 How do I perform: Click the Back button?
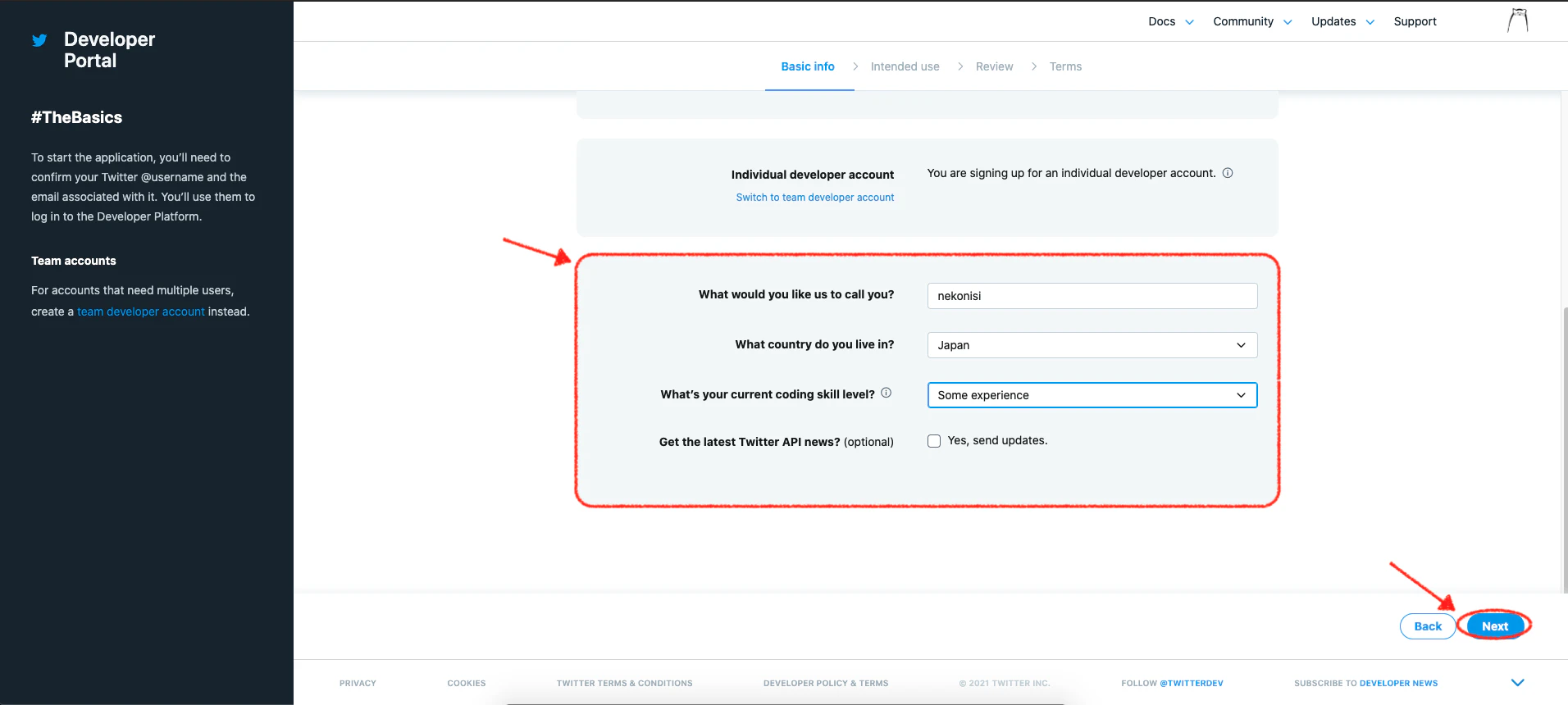pos(1428,626)
